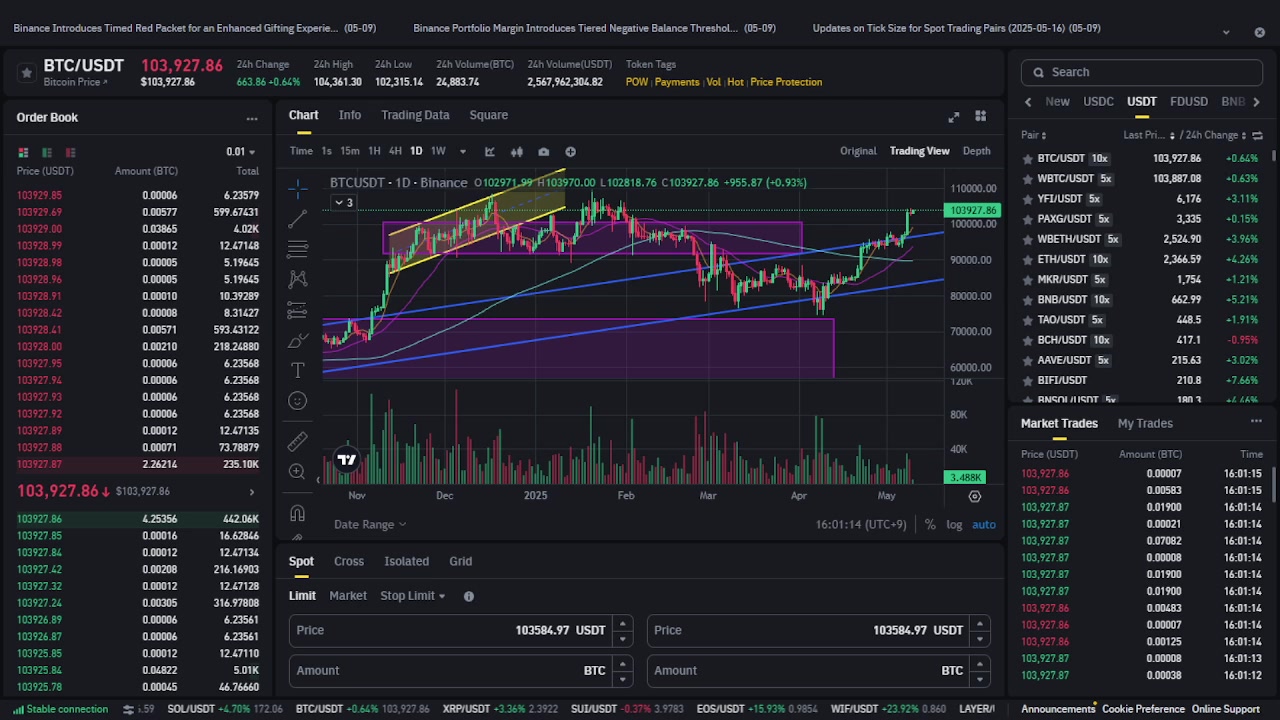The image size is (1280, 720).
Task: Open the Market Trades options menu
Action: 1256,421
